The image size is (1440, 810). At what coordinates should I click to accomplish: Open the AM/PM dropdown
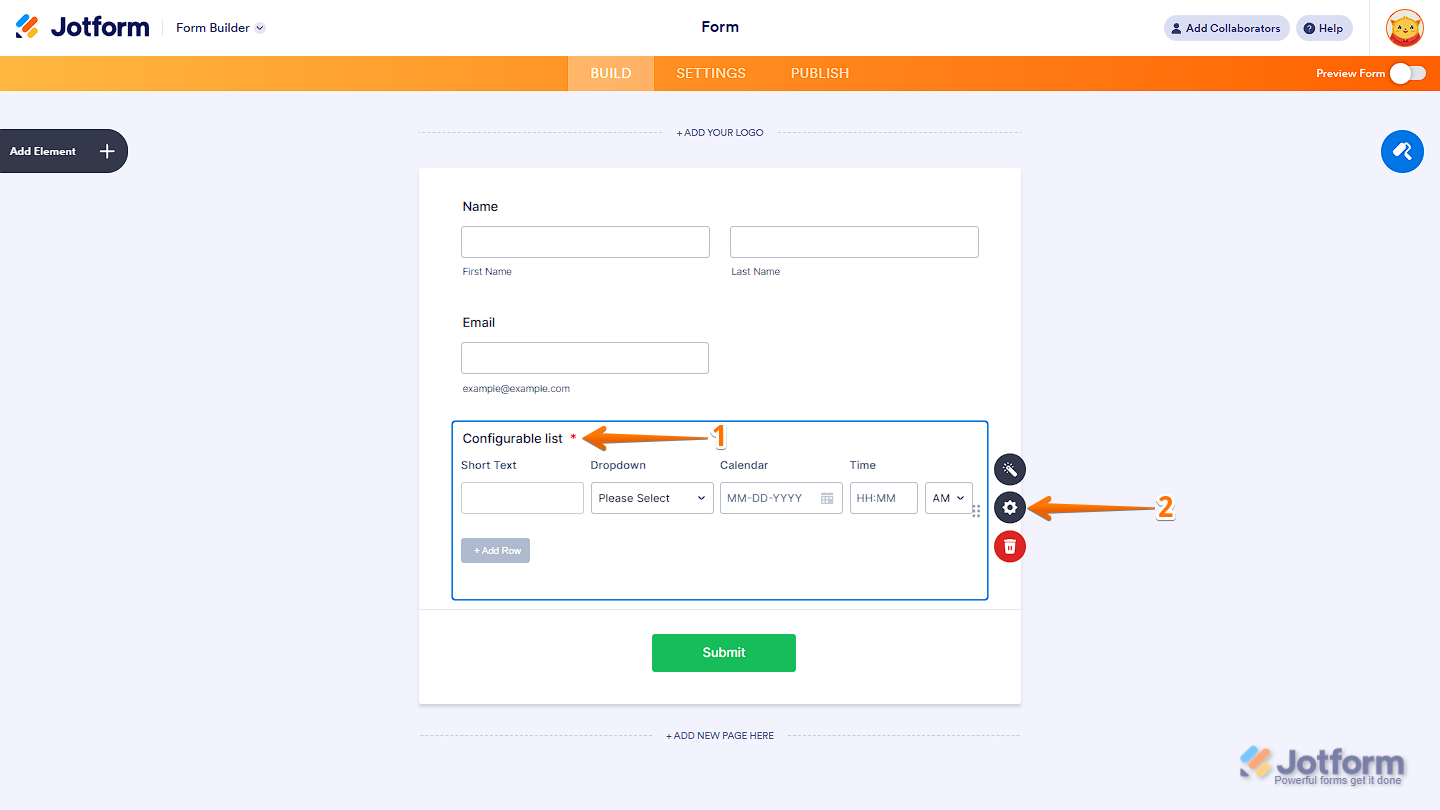click(948, 498)
